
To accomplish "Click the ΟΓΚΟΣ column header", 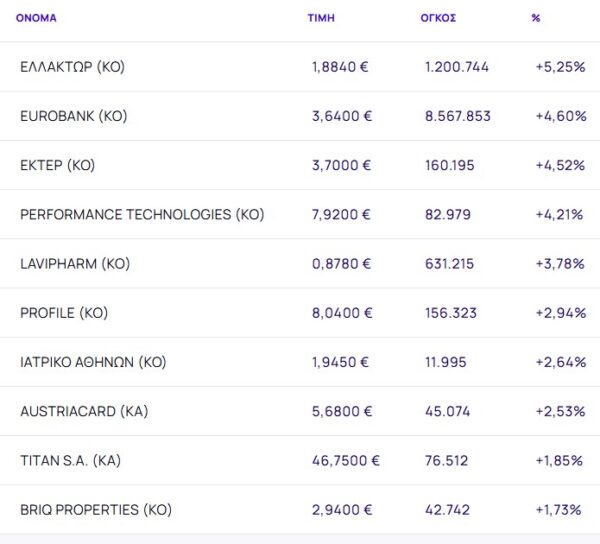I will [438, 18].
